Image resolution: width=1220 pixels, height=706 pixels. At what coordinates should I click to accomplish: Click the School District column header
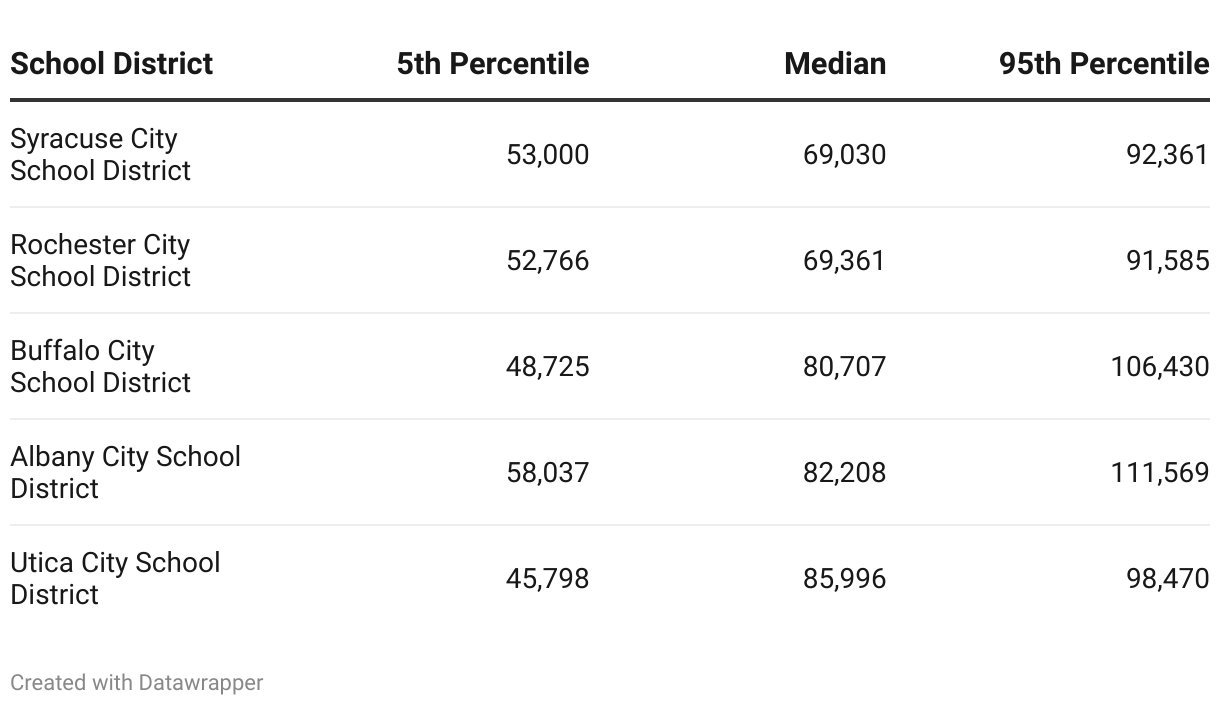(x=111, y=64)
